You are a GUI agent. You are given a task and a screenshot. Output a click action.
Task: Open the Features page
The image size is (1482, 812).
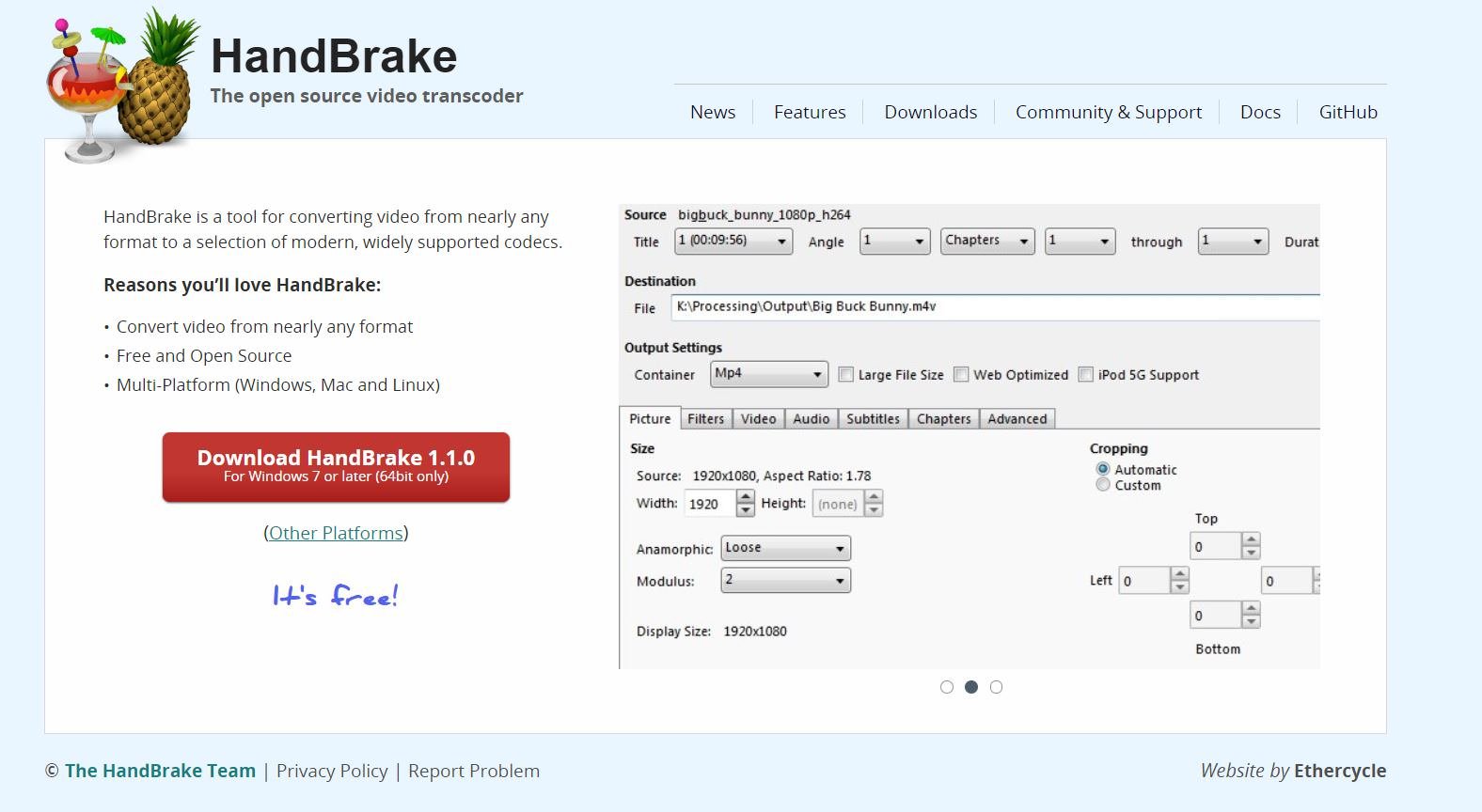pyautogui.click(x=810, y=112)
